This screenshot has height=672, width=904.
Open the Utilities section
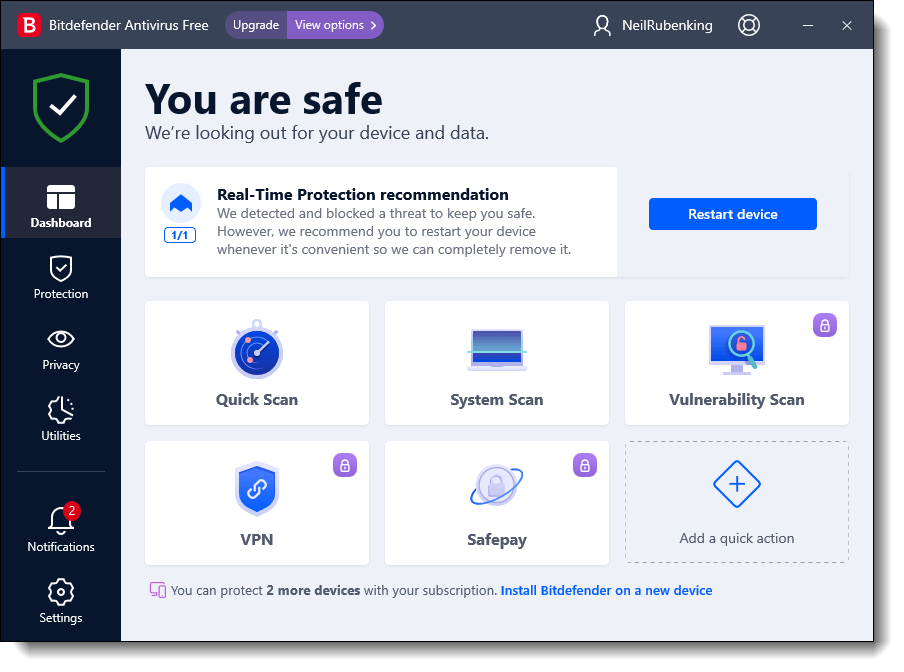click(61, 419)
